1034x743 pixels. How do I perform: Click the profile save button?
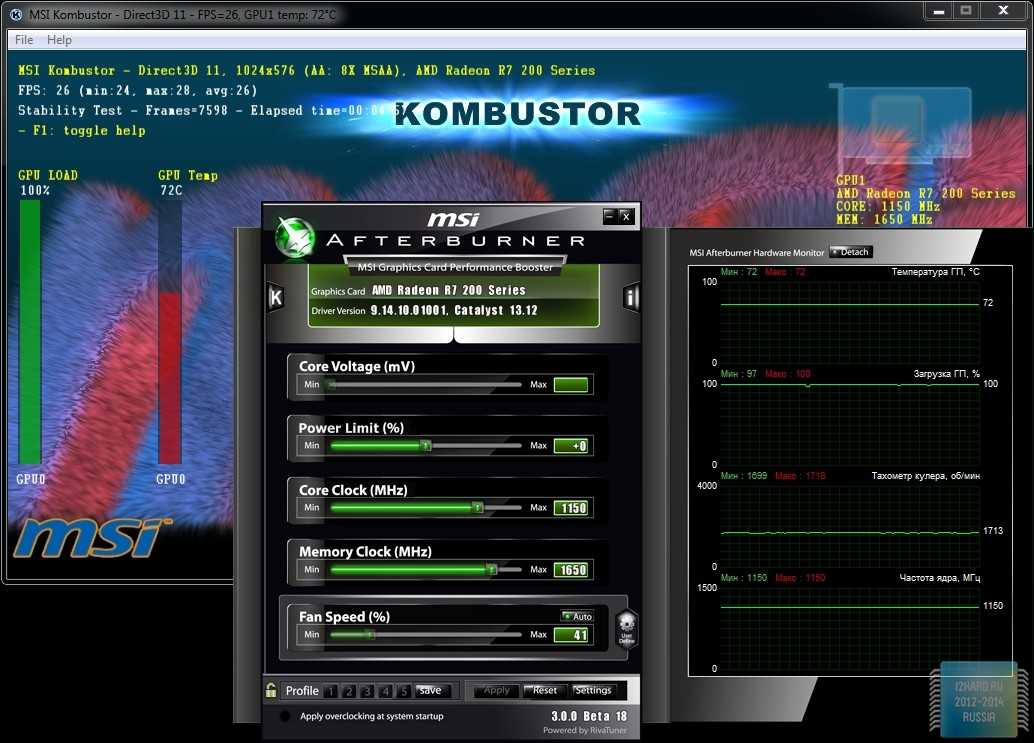pos(430,690)
